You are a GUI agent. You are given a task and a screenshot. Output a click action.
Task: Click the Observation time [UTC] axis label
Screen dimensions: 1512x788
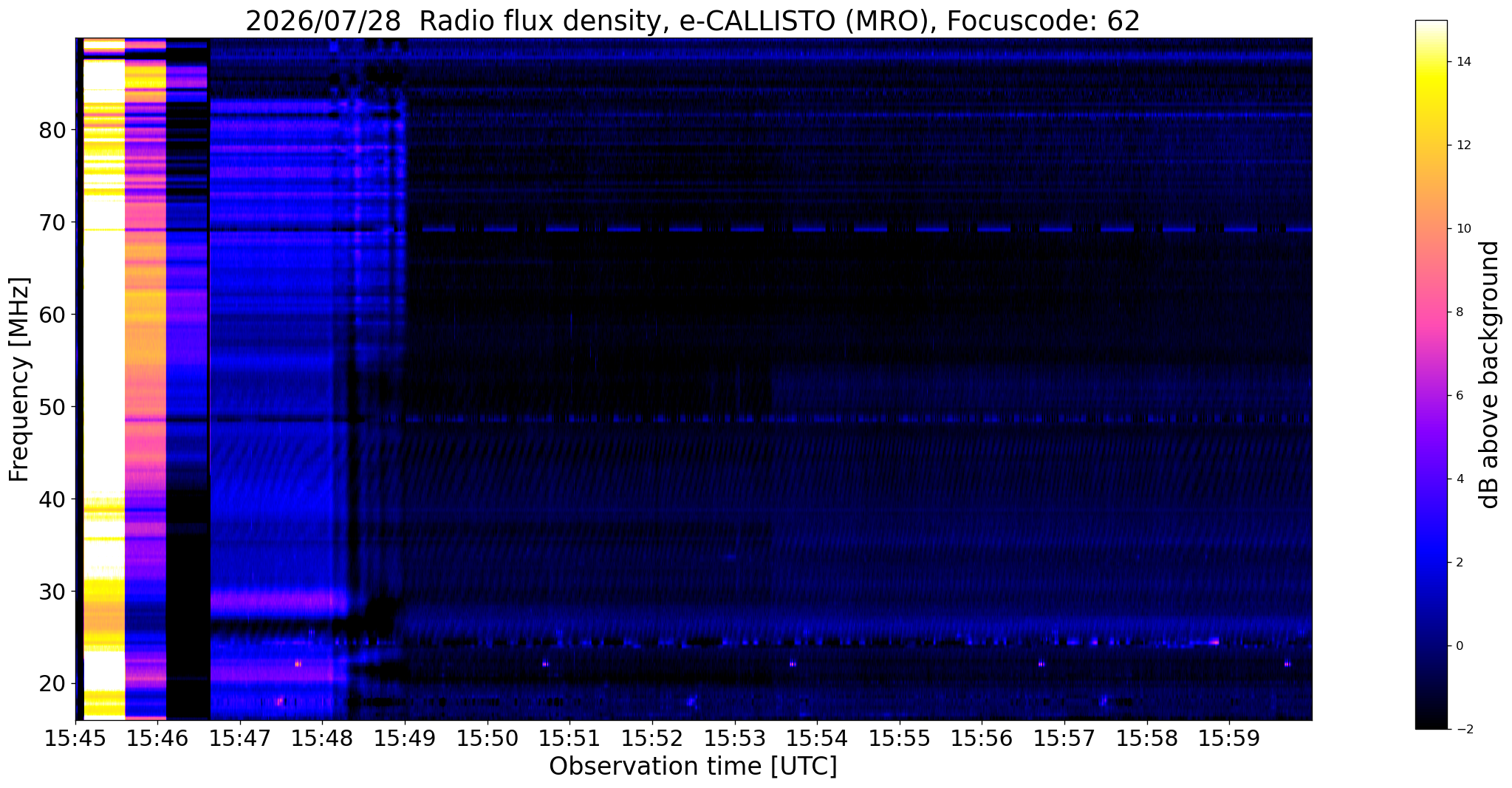coord(693,767)
